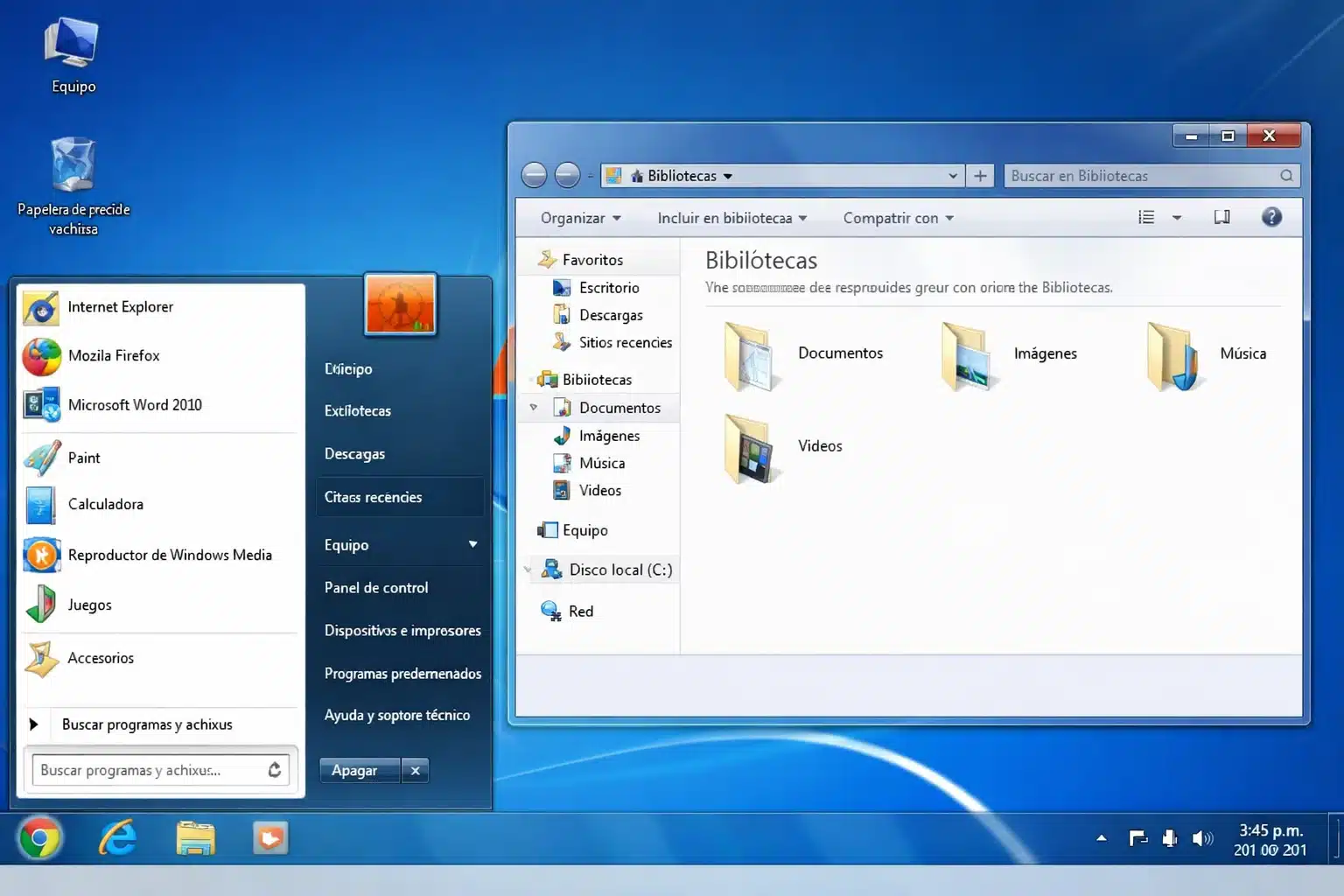Open the Compartir con menu
Image resolution: width=1344 pixels, height=896 pixels.
(898, 217)
